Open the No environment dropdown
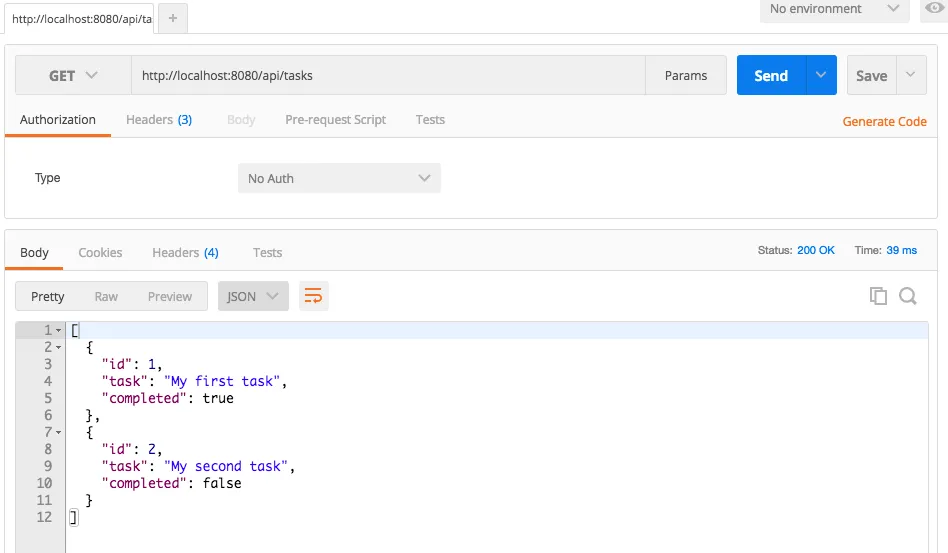 point(834,9)
